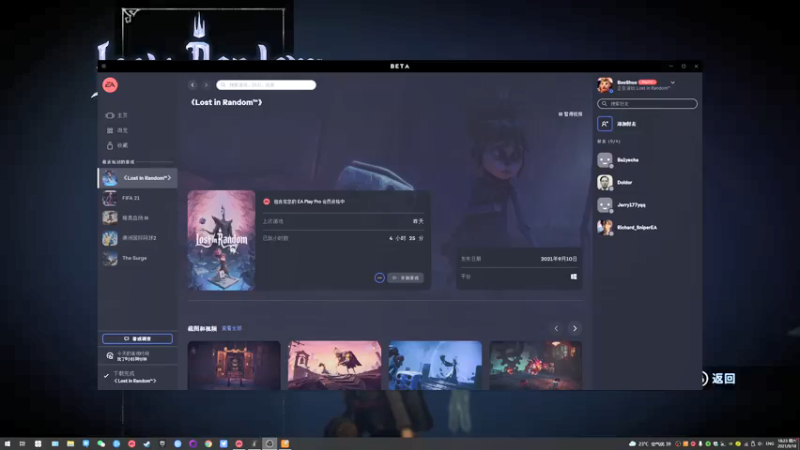
Task: Select FIFA 21 in recent games list
Action: tap(138, 198)
